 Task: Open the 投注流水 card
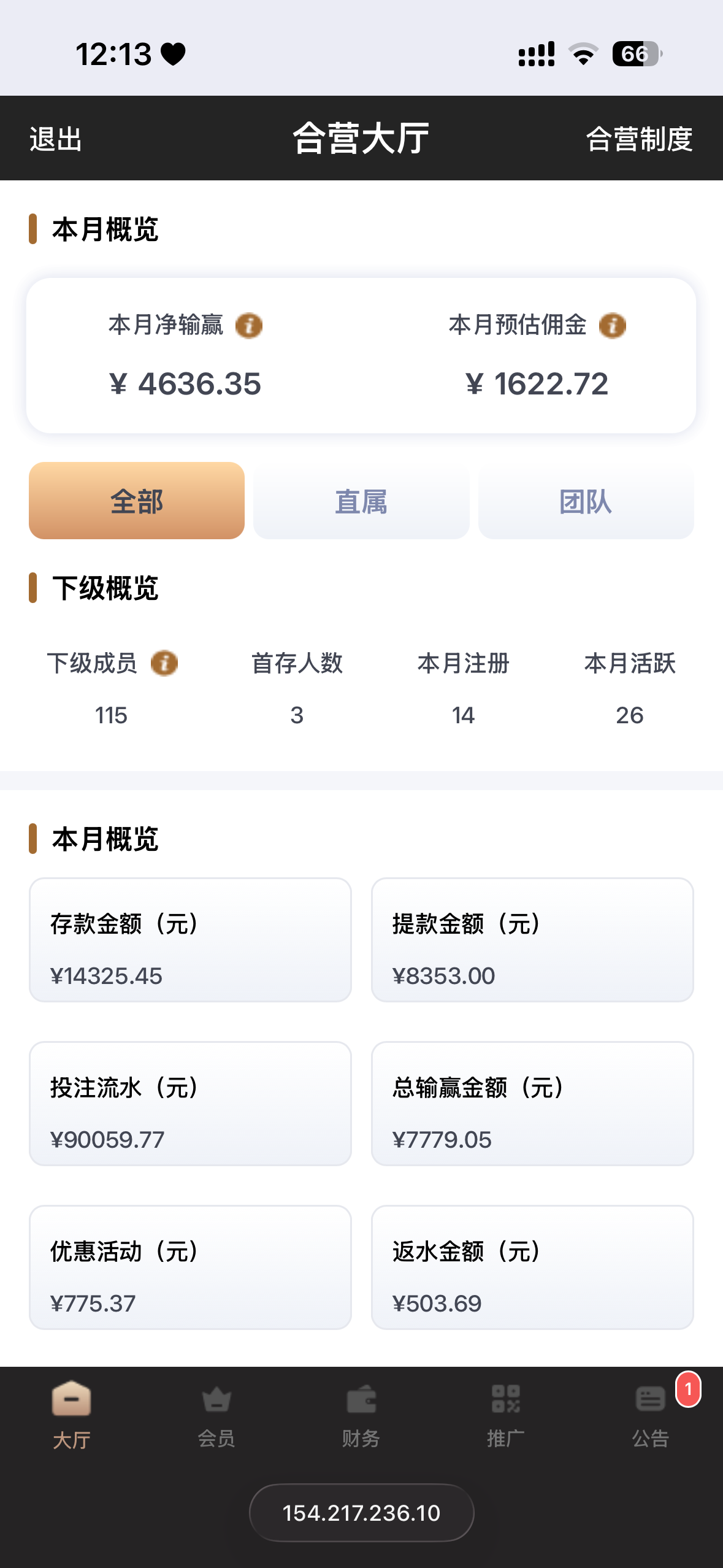190,1104
